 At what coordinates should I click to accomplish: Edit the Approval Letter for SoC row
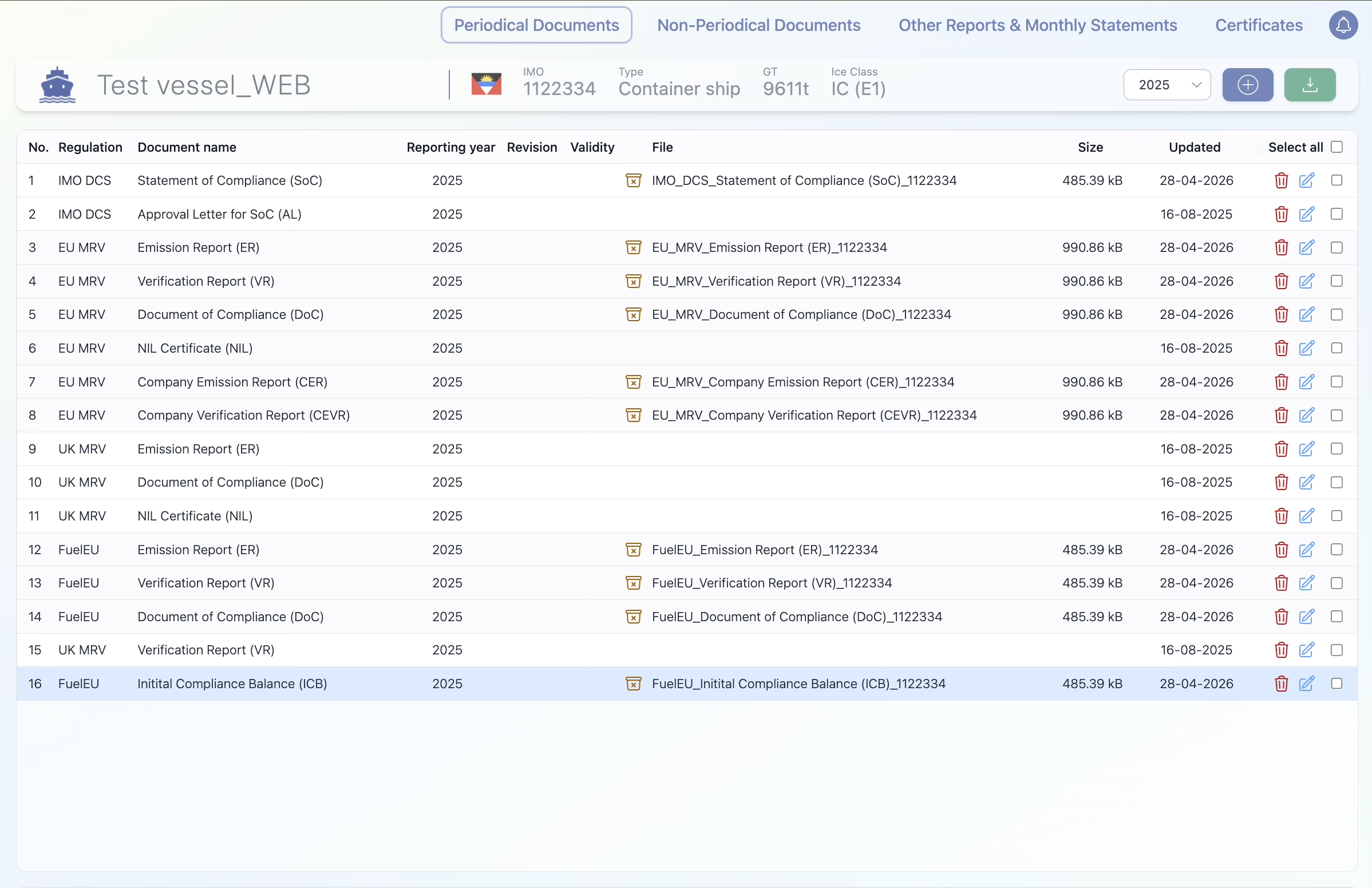pyautogui.click(x=1306, y=214)
